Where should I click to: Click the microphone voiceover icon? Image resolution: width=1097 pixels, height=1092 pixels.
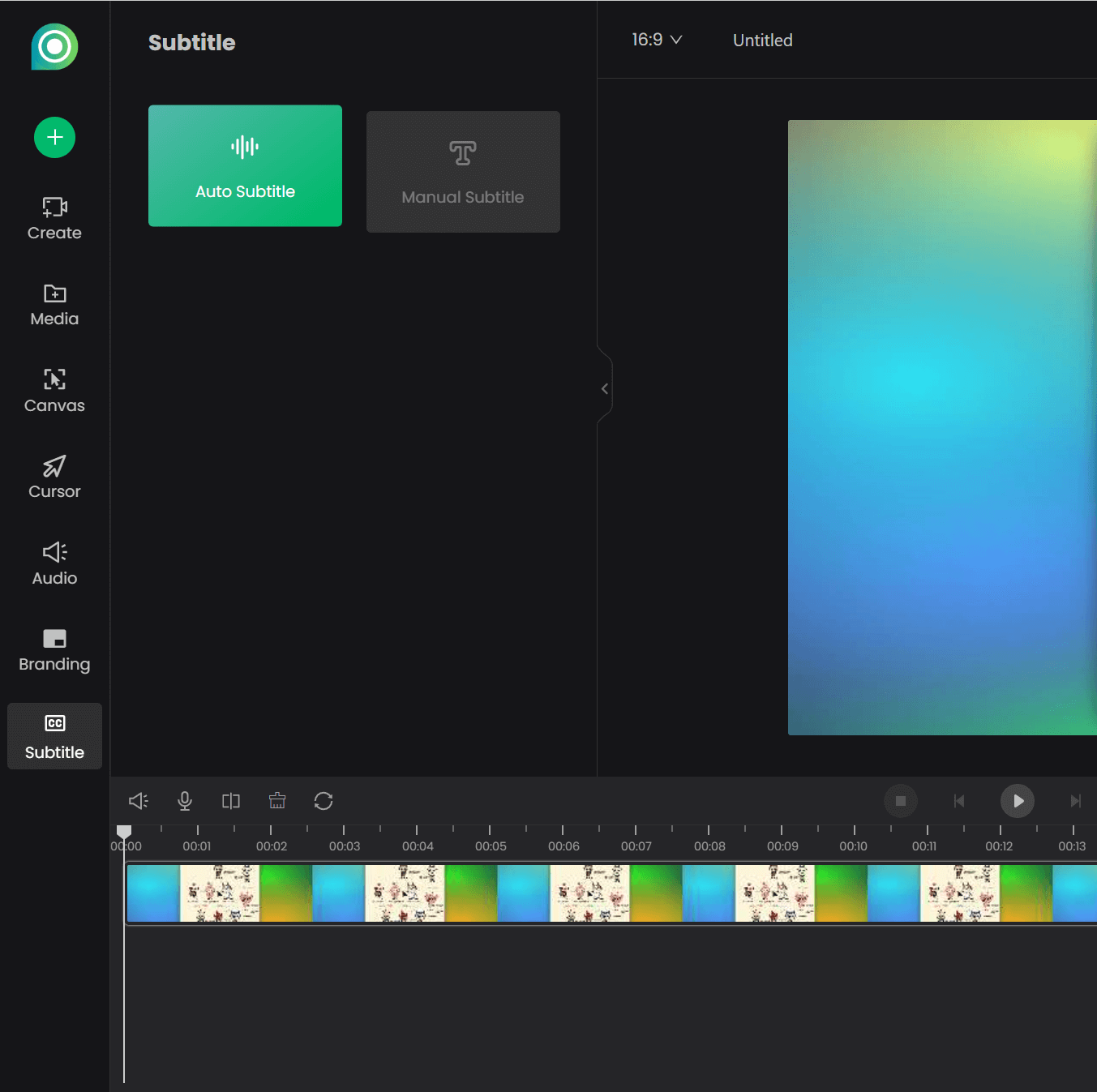tap(185, 801)
